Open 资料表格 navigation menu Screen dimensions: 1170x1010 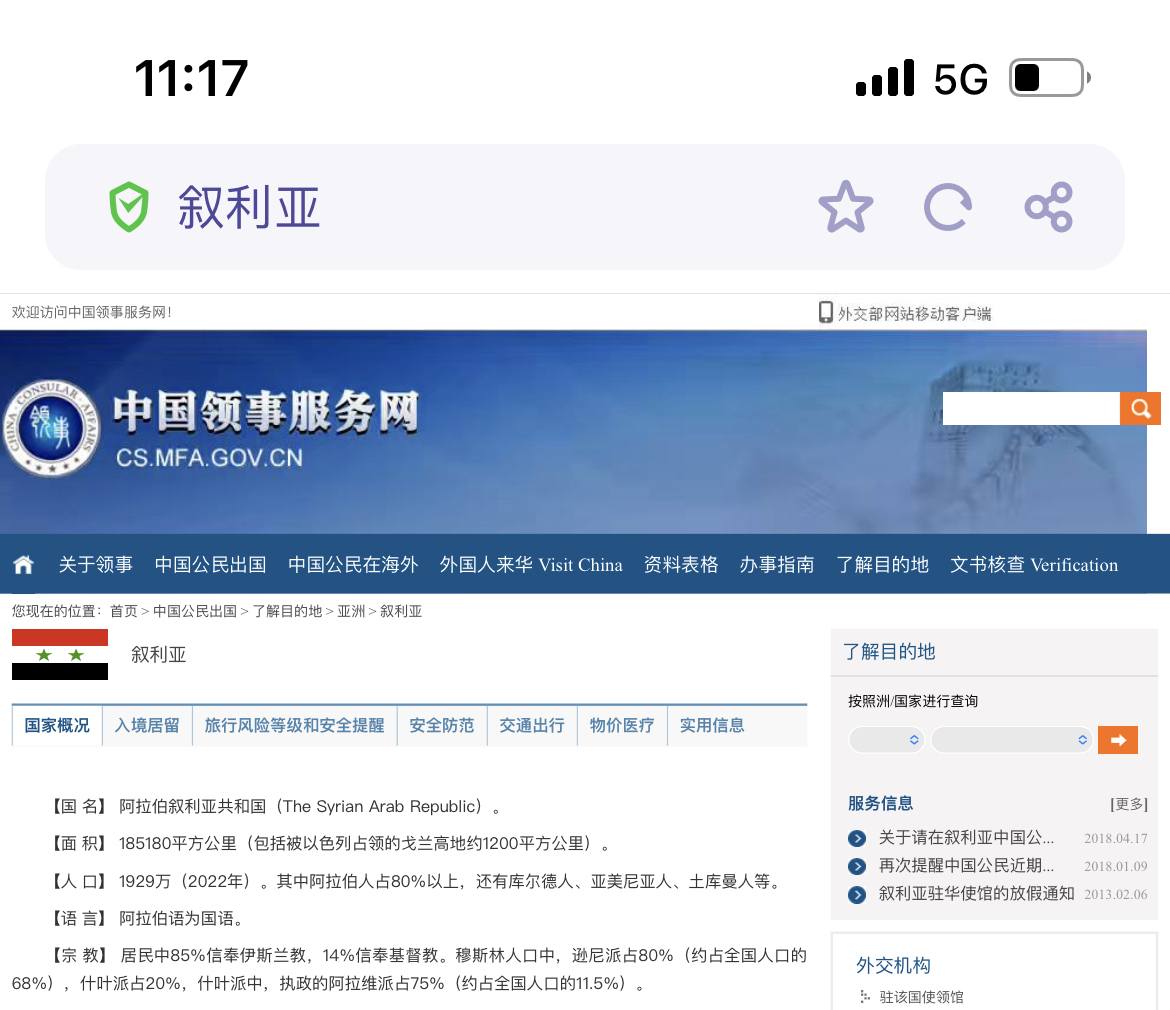click(681, 565)
